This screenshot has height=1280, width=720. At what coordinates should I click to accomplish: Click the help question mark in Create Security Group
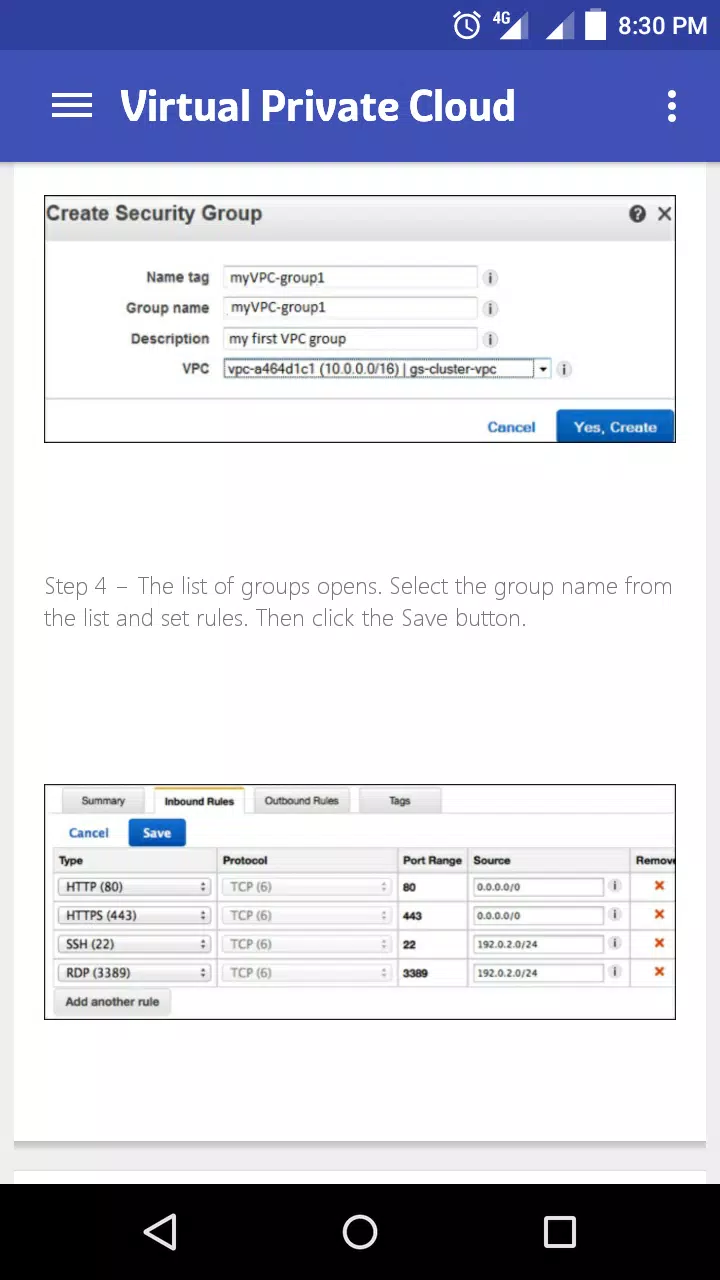pos(637,214)
